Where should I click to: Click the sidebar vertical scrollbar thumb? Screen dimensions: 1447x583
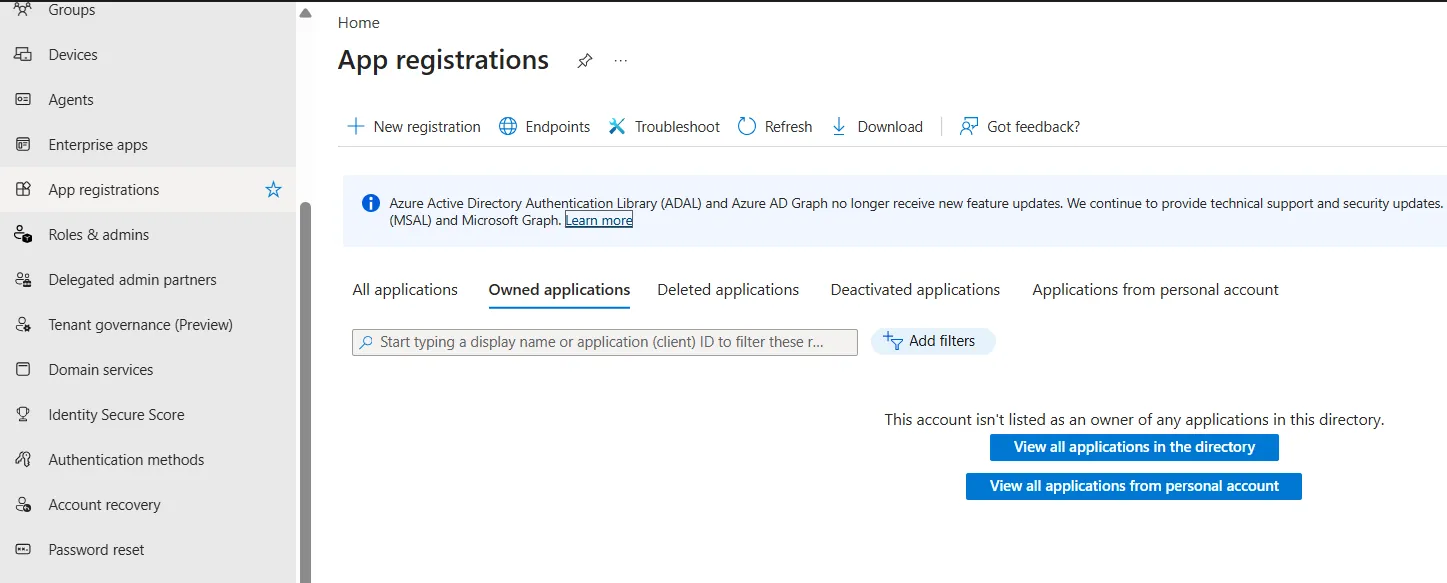pyautogui.click(x=306, y=392)
